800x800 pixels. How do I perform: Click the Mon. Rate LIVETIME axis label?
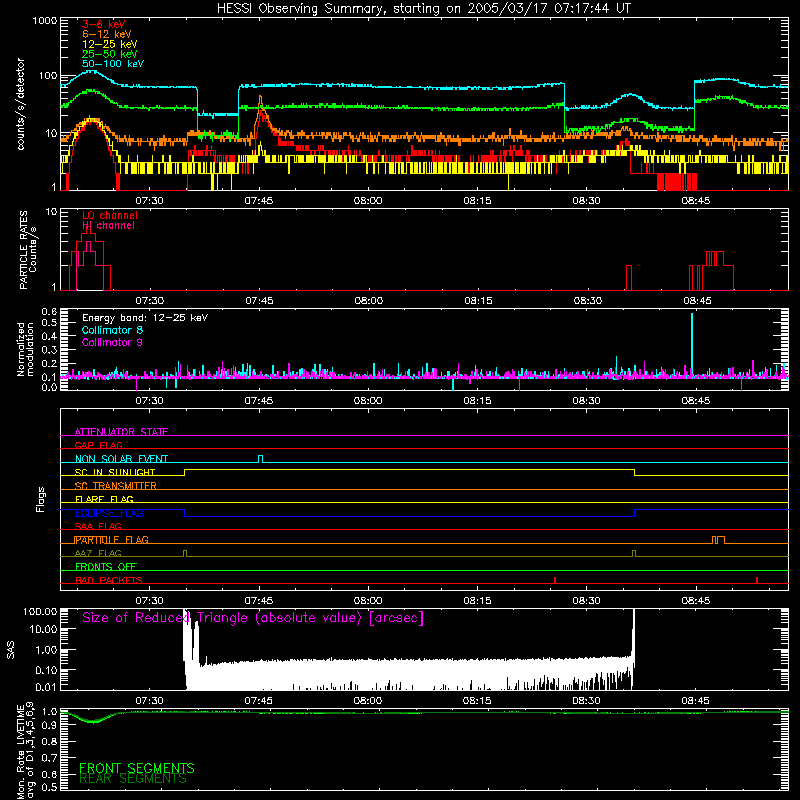26,750
